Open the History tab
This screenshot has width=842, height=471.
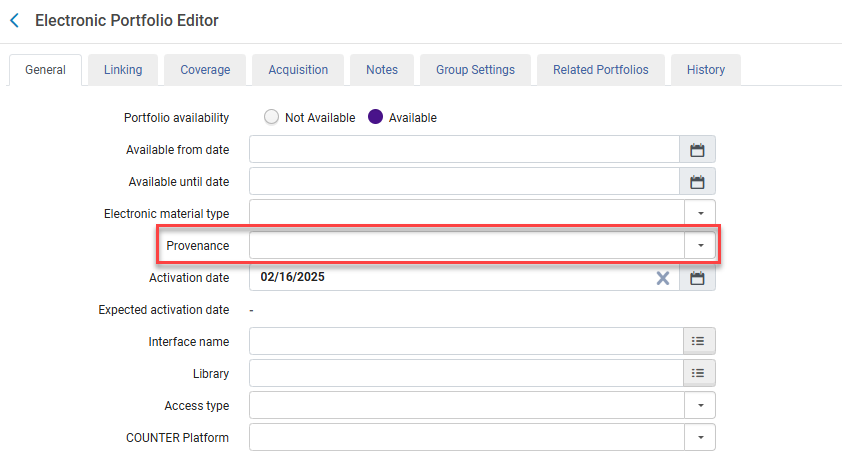(x=706, y=70)
